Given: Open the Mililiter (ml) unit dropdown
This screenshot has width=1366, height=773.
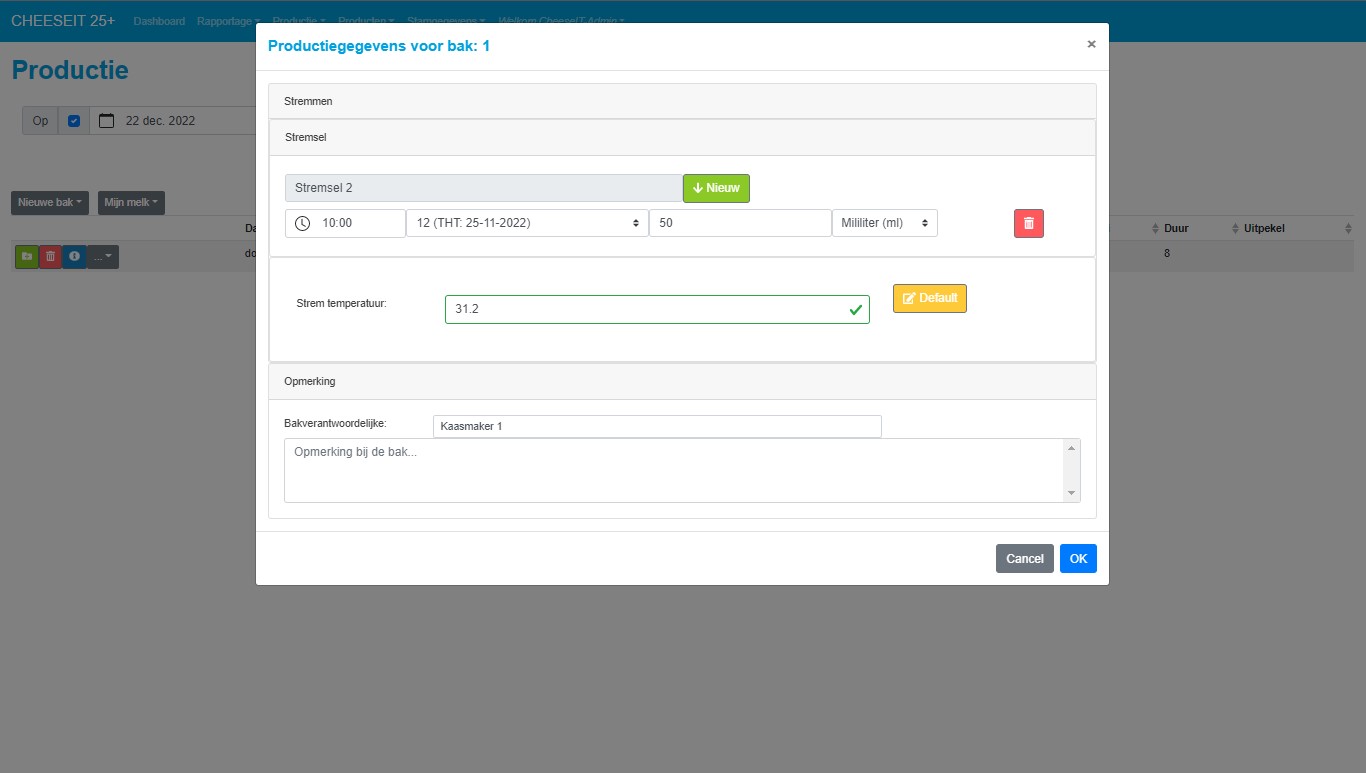Looking at the screenshot, I should (884, 223).
